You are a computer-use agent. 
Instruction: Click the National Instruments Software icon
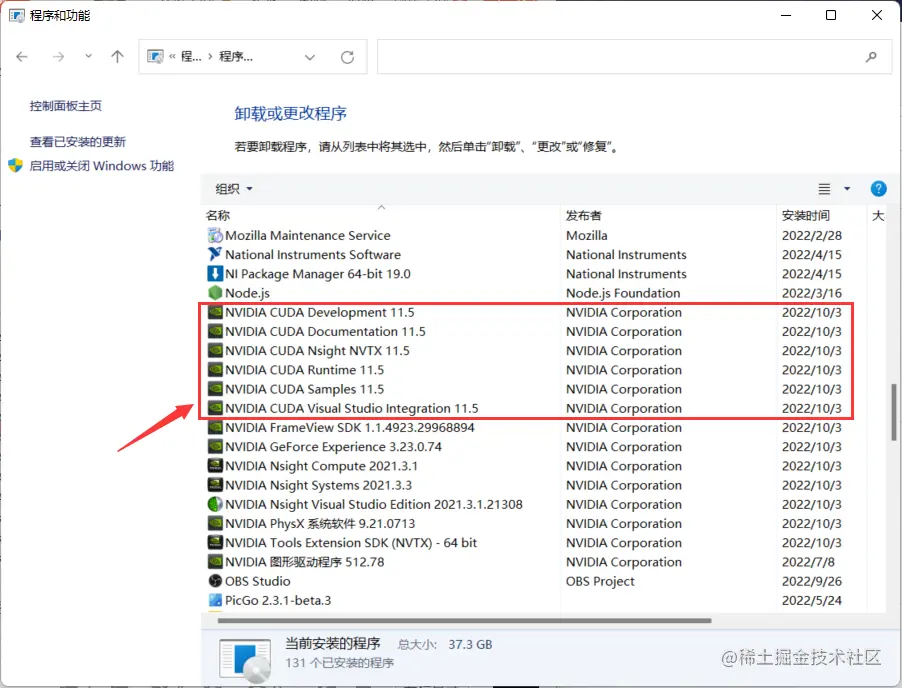pyautogui.click(x=215, y=254)
